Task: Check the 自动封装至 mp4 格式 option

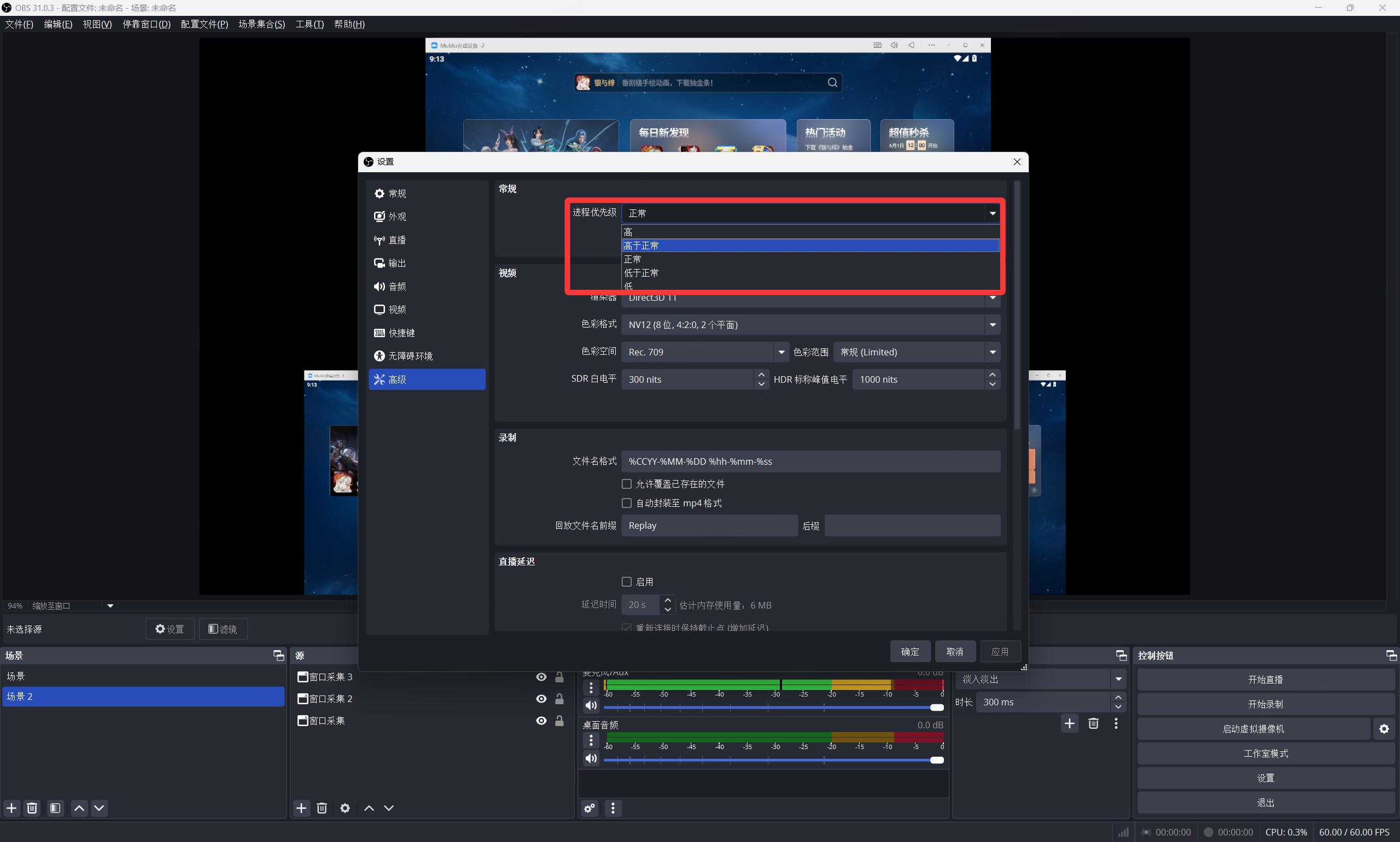Action: pos(627,503)
